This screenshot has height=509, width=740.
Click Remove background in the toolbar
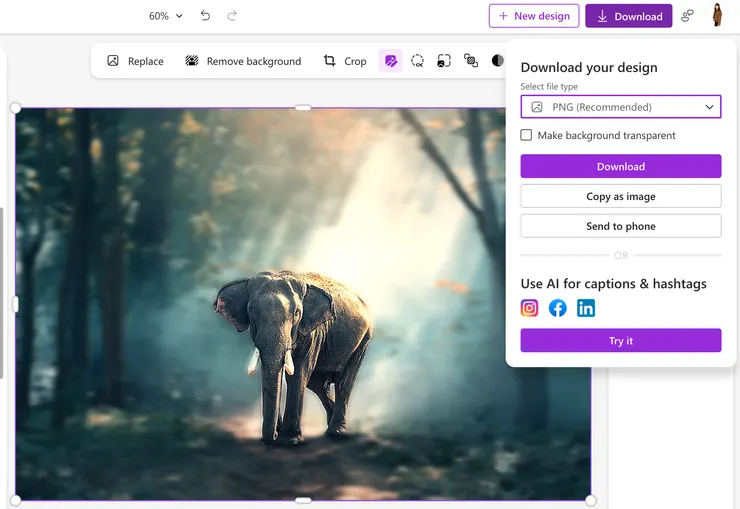[243, 61]
